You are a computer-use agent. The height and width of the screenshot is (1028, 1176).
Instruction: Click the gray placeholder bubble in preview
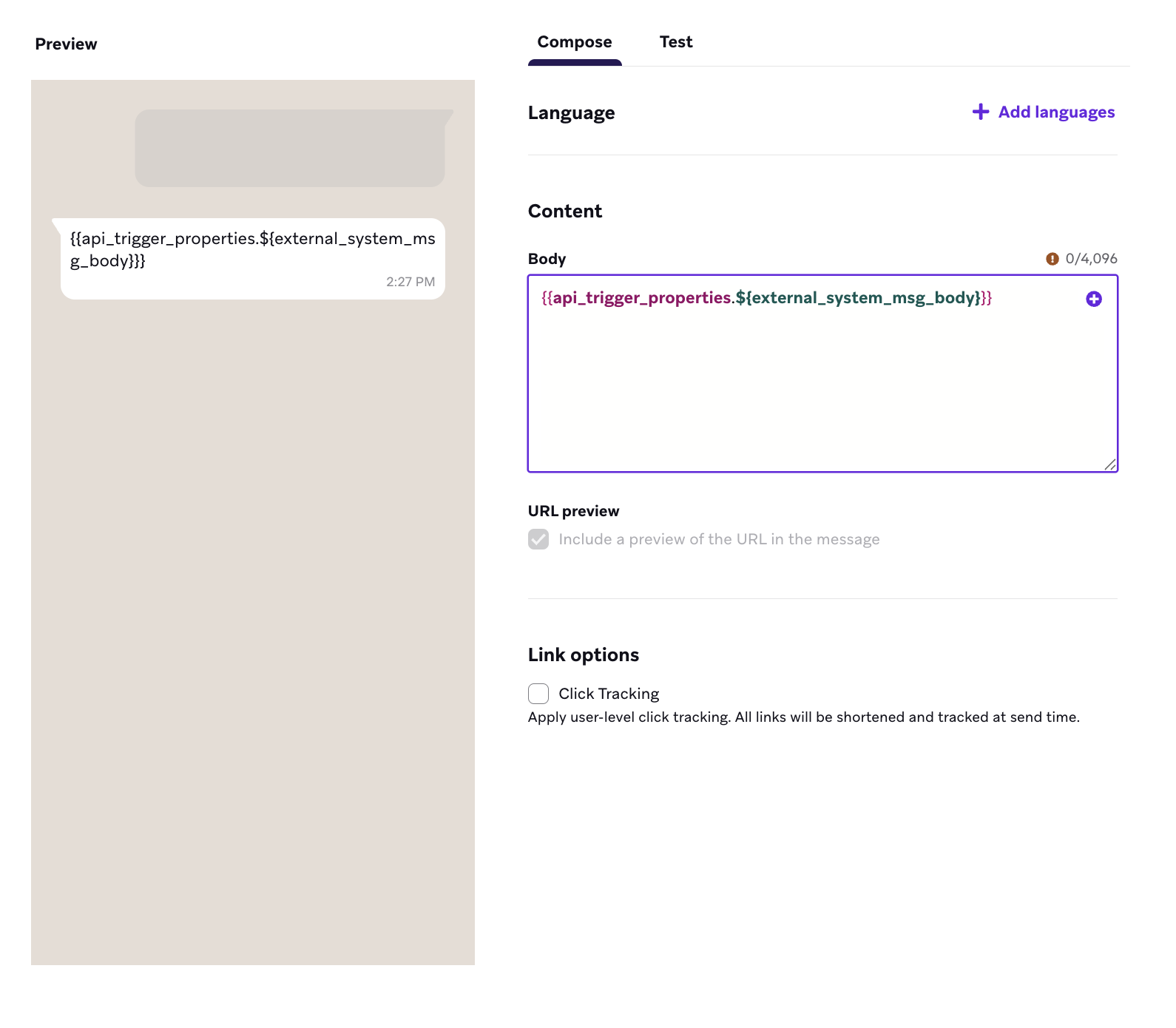point(289,148)
